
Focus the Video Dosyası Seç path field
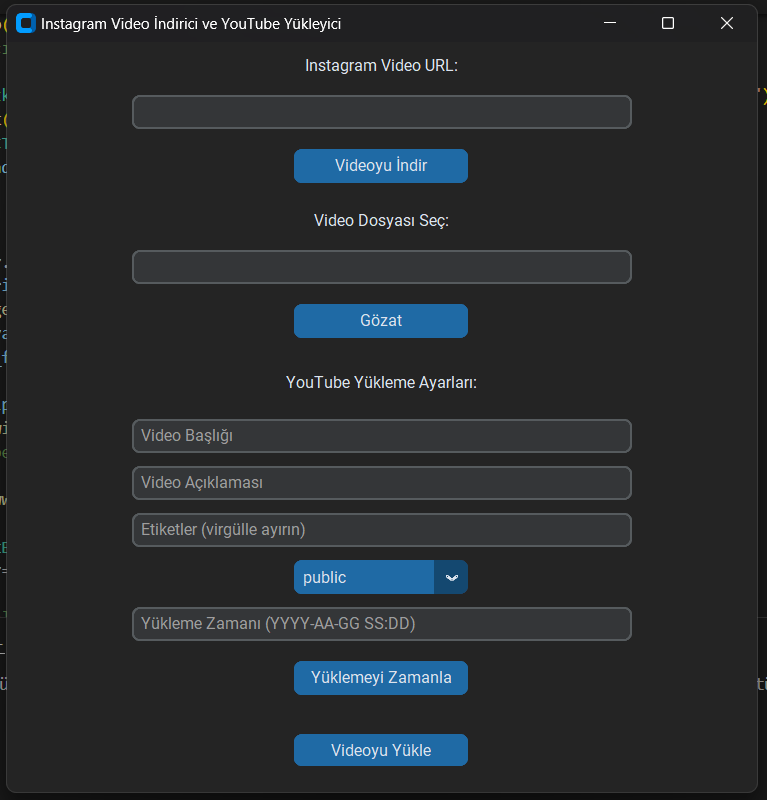coord(382,267)
